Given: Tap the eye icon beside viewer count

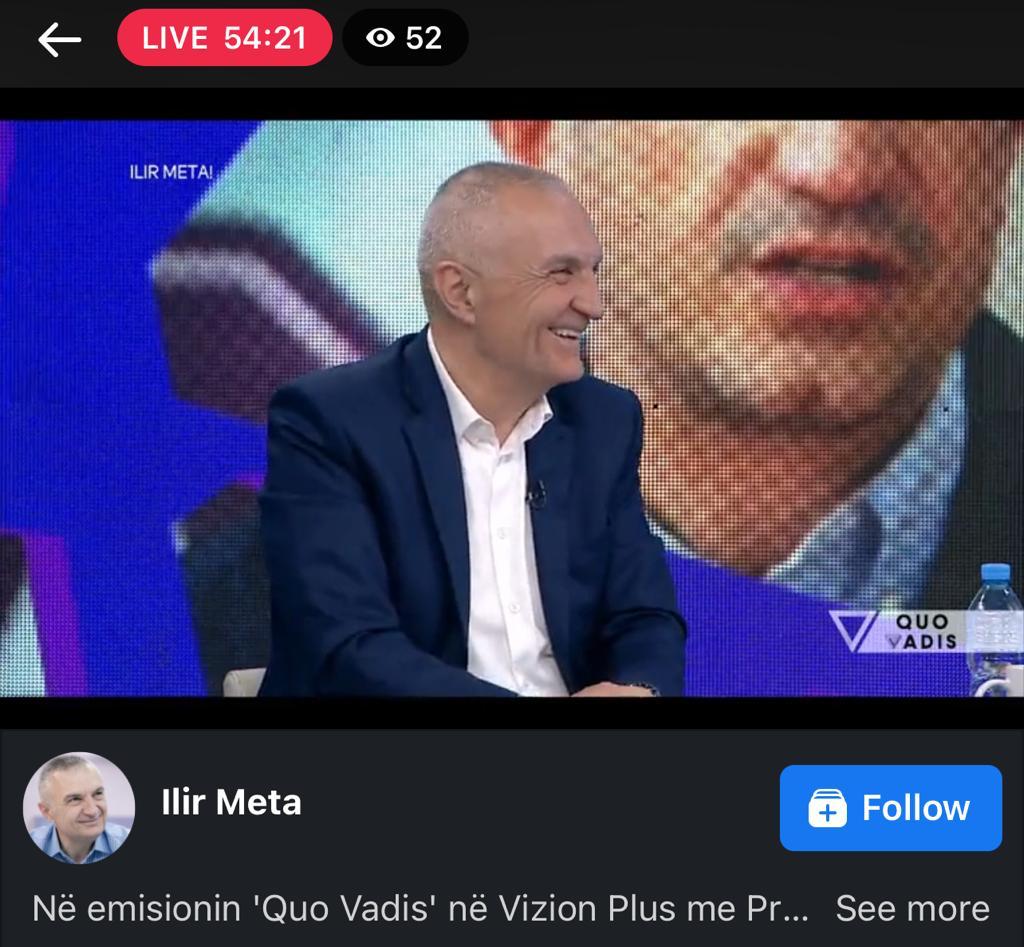Looking at the screenshot, I should pyautogui.click(x=380, y=37).
